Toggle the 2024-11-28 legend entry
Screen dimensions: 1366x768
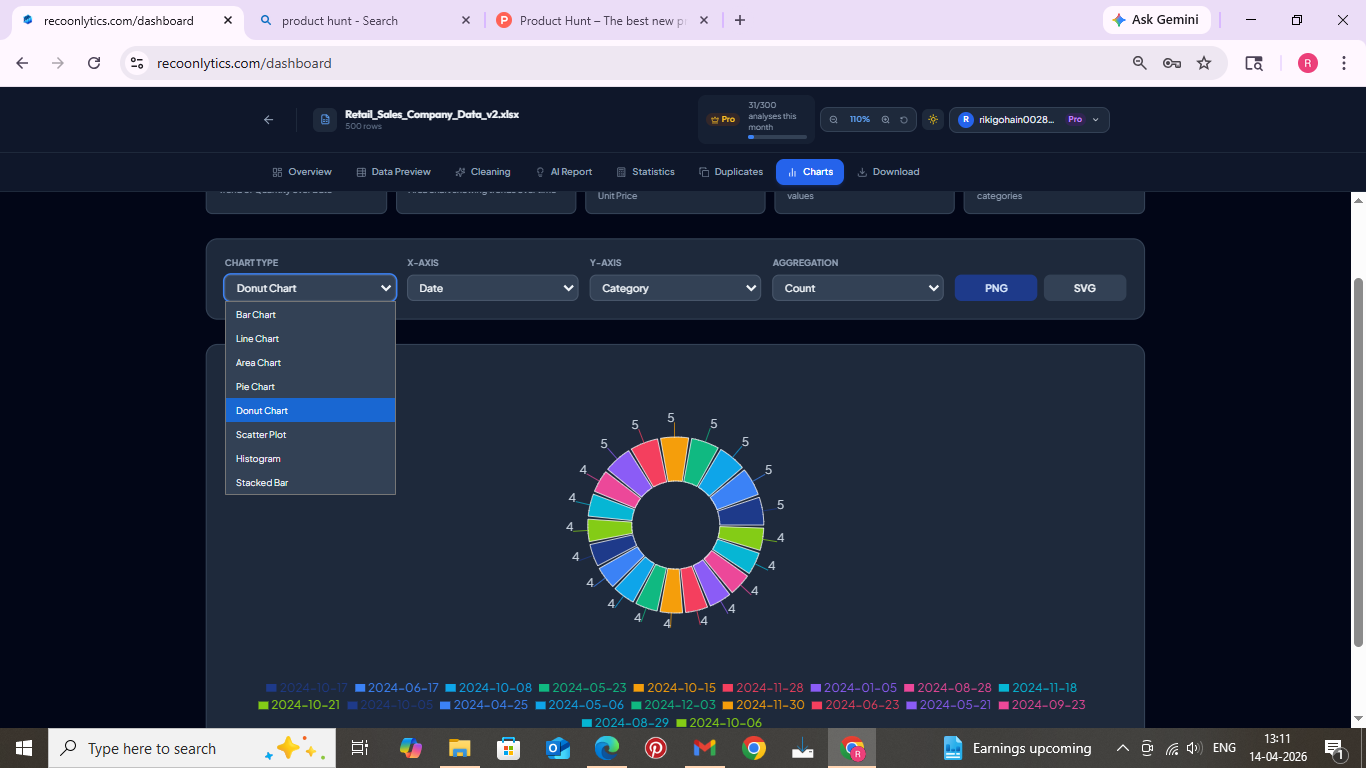[x=763, y=688]
